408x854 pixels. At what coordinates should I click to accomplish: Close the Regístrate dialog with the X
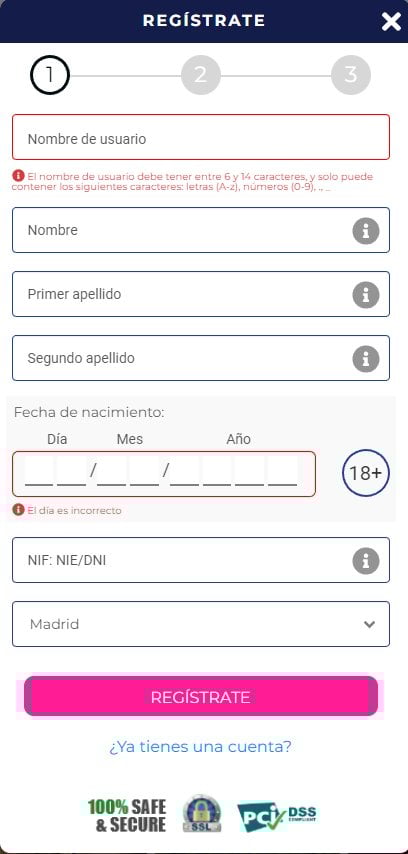point(391,21)
